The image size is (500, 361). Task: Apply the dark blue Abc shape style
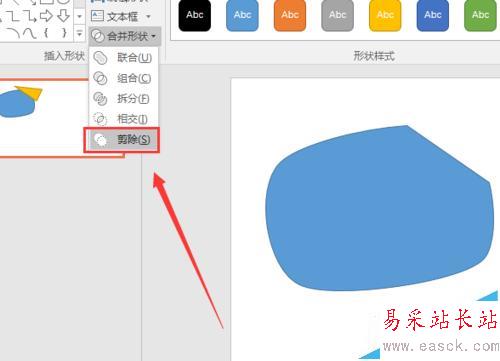coord(433,15)
